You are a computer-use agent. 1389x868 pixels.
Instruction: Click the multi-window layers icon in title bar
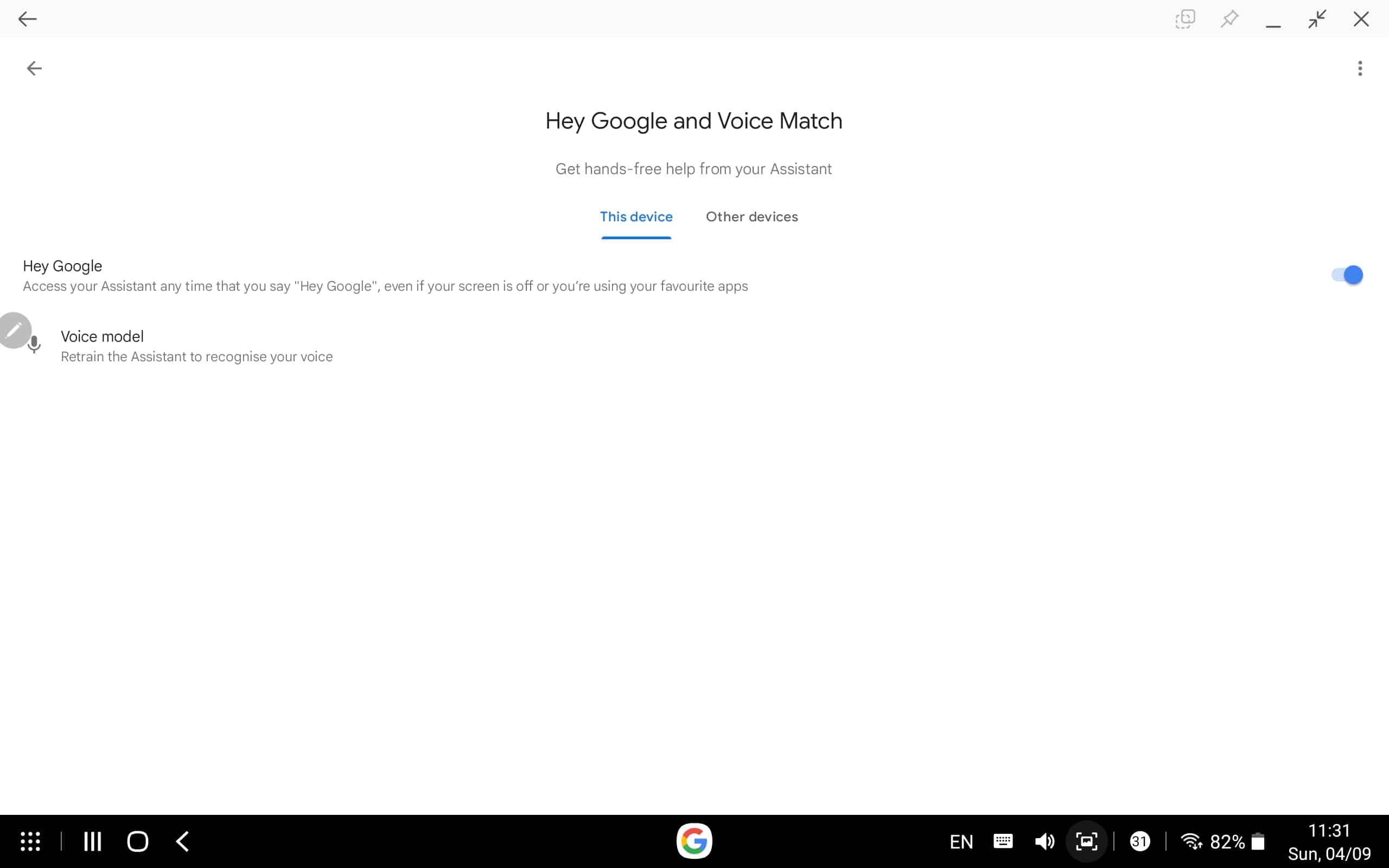coord(1184,19)
